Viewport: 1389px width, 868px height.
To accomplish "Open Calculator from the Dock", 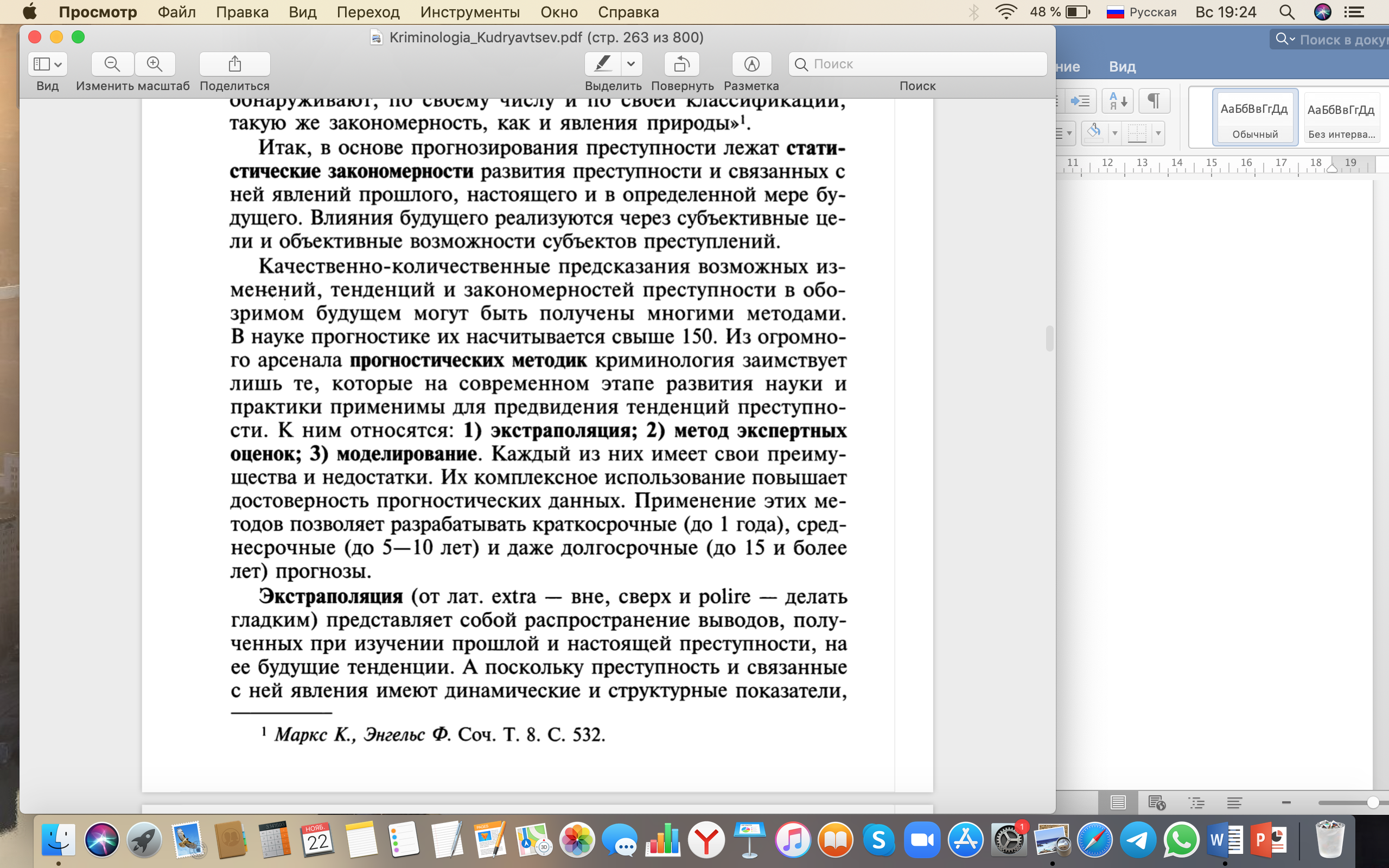I will pos(275,840).
